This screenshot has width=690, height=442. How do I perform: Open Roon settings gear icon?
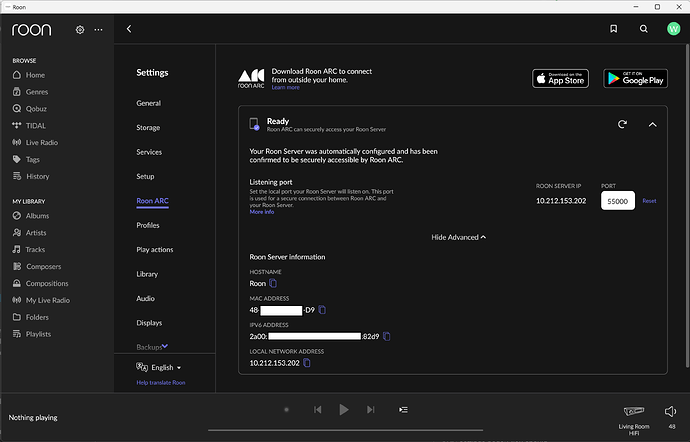80,29
